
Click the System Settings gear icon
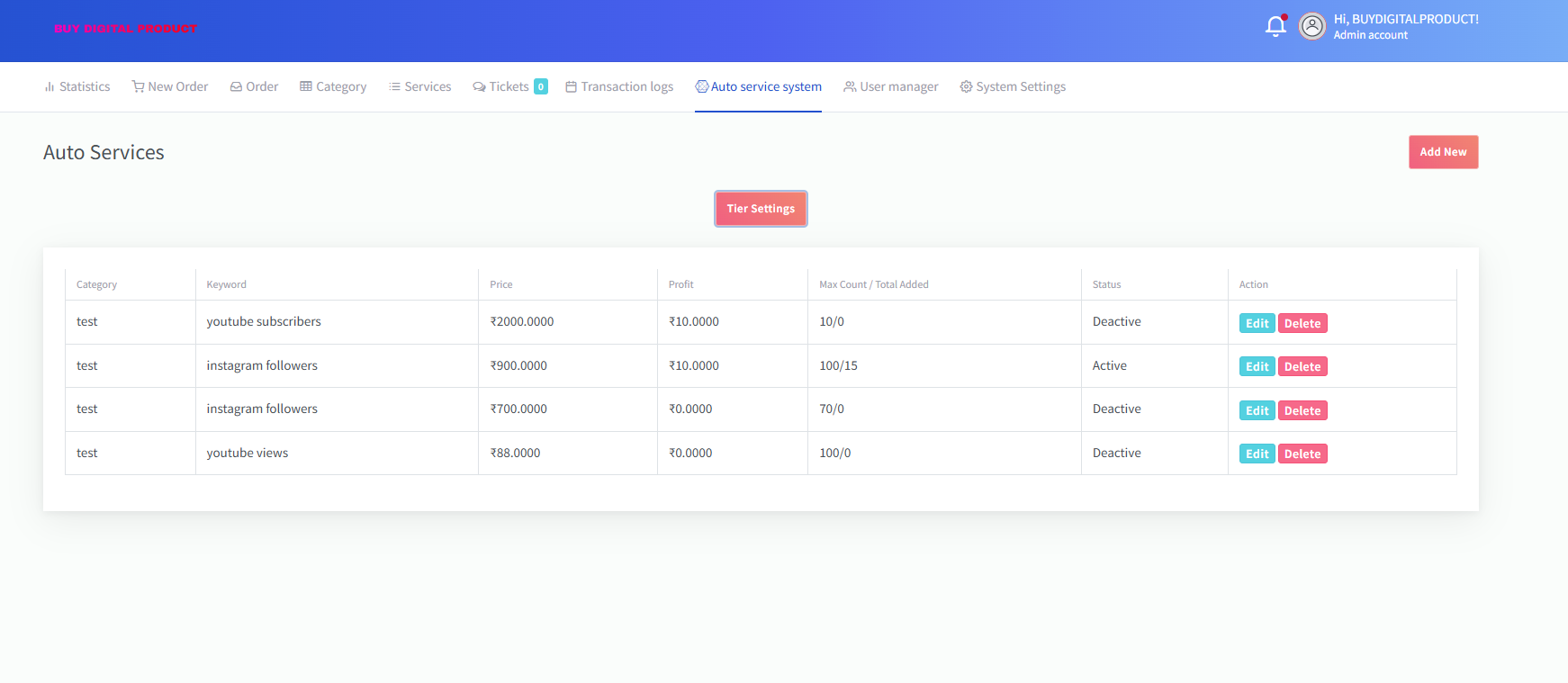[x=966, y=87]
